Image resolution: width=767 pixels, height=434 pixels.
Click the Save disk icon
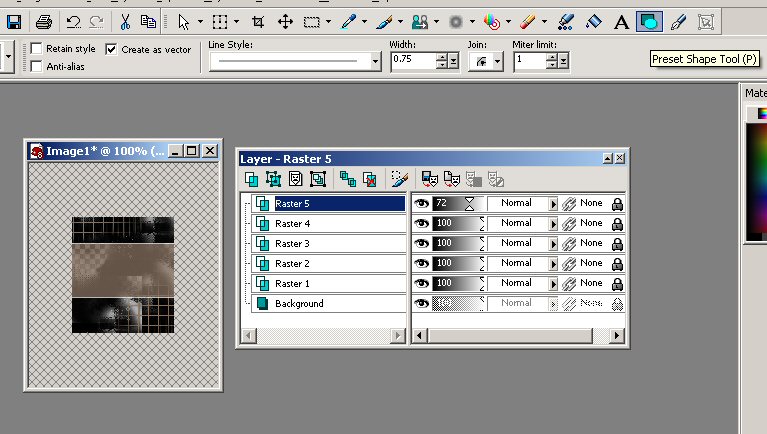(15, 20)
